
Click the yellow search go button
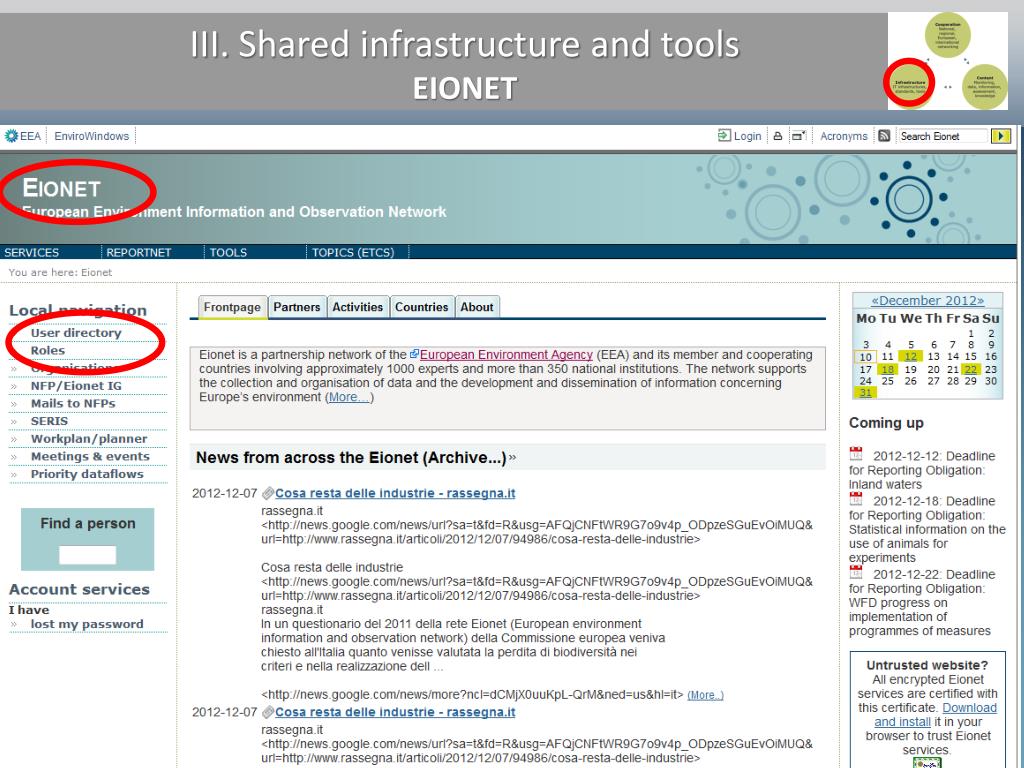[1000, 136]
